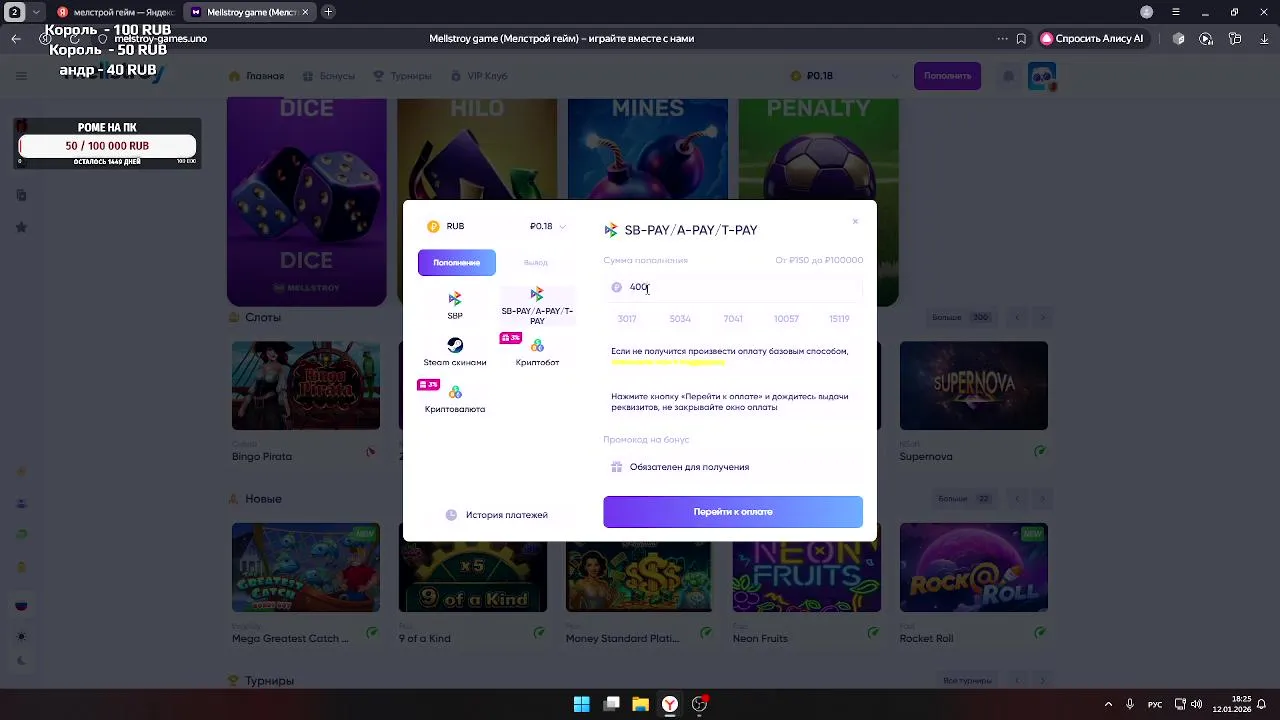Open the Турниры nav item
Screen dimensions: 1280x720
pos(403,76)
